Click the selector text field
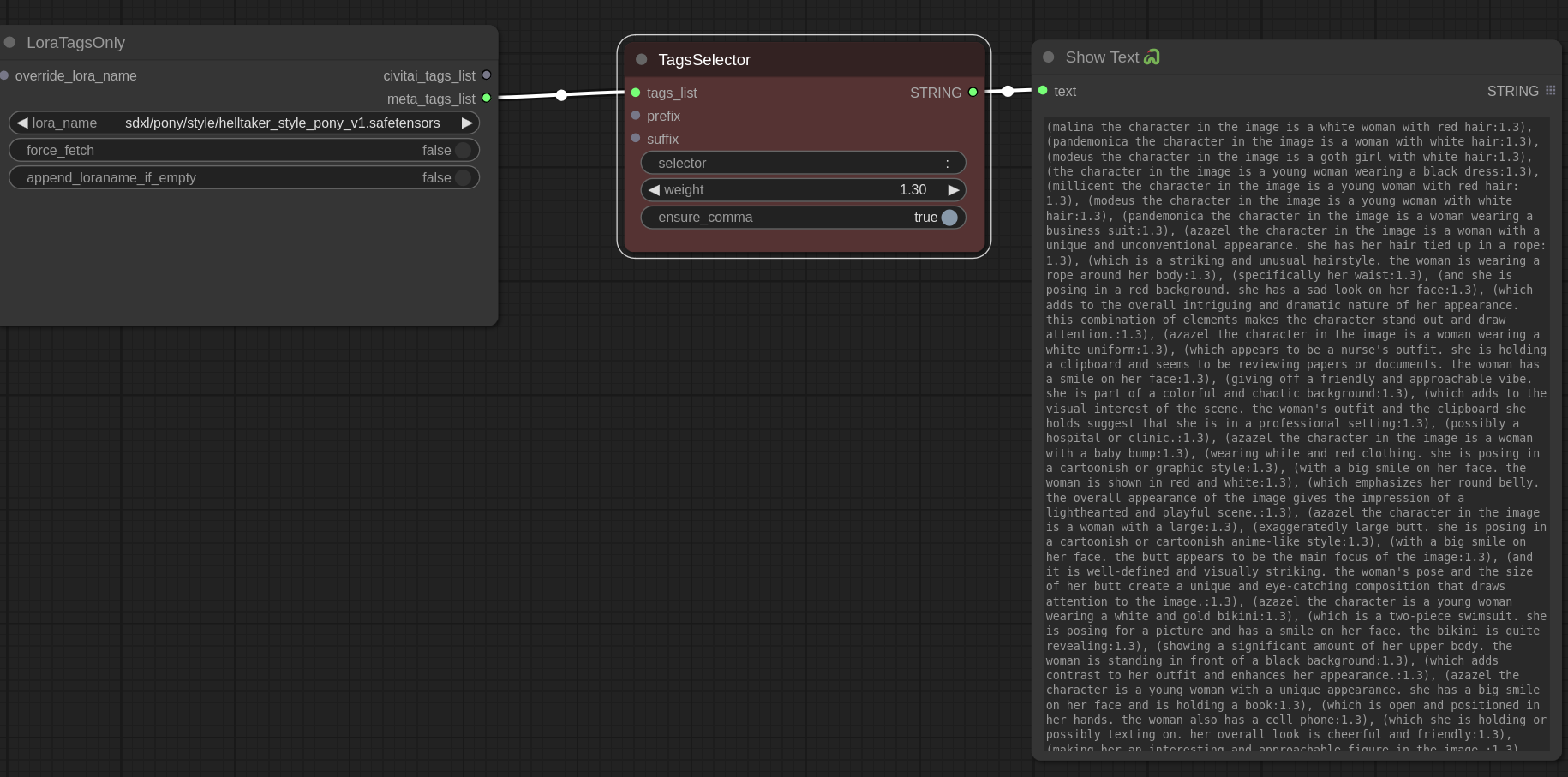1568x777 pixels. point(803,163)
